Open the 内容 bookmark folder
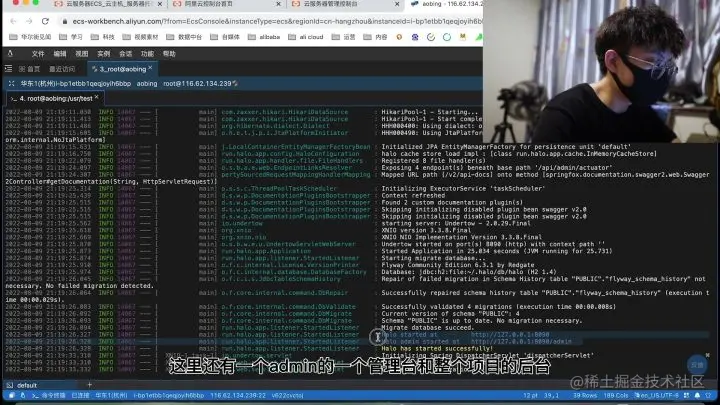Image resolution: width=720 pixels, height=405 pixels. pyautogui.click(x=375, y=37)
